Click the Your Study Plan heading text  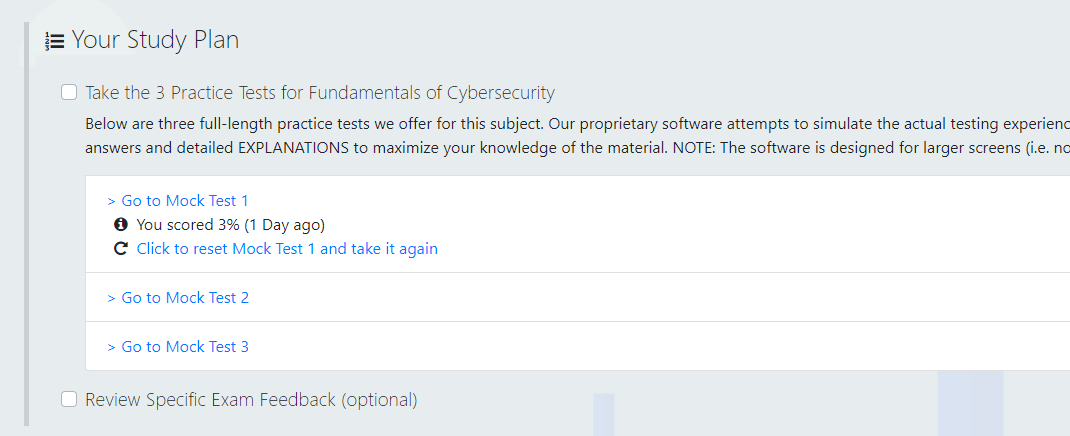click(156, 40)
